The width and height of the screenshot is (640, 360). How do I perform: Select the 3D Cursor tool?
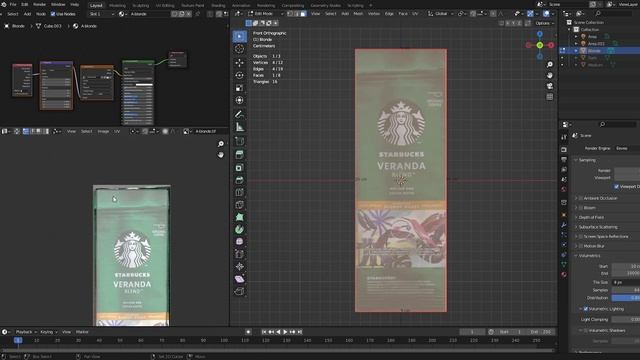click(240, 49)
